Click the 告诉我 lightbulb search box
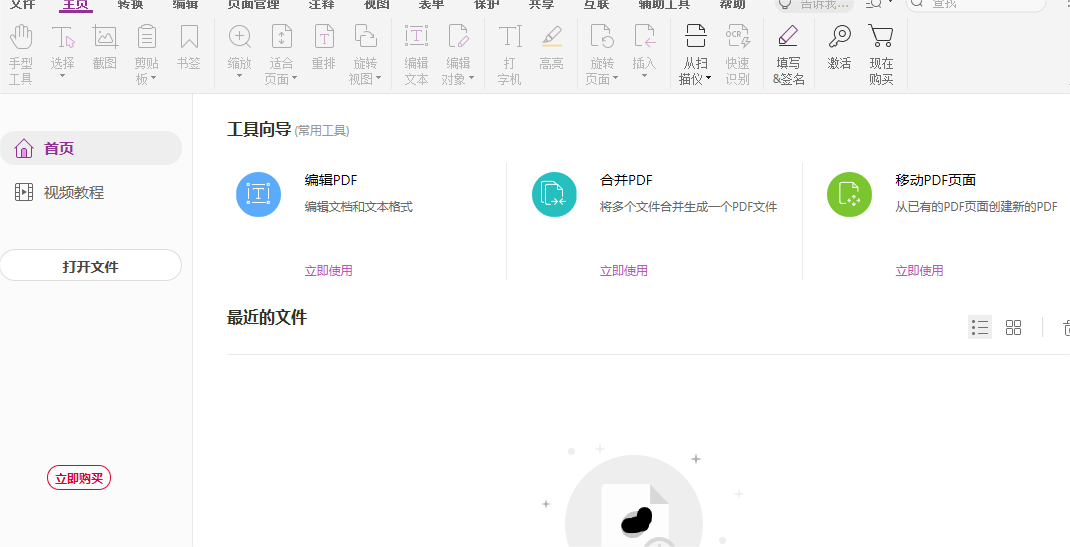 815,4
